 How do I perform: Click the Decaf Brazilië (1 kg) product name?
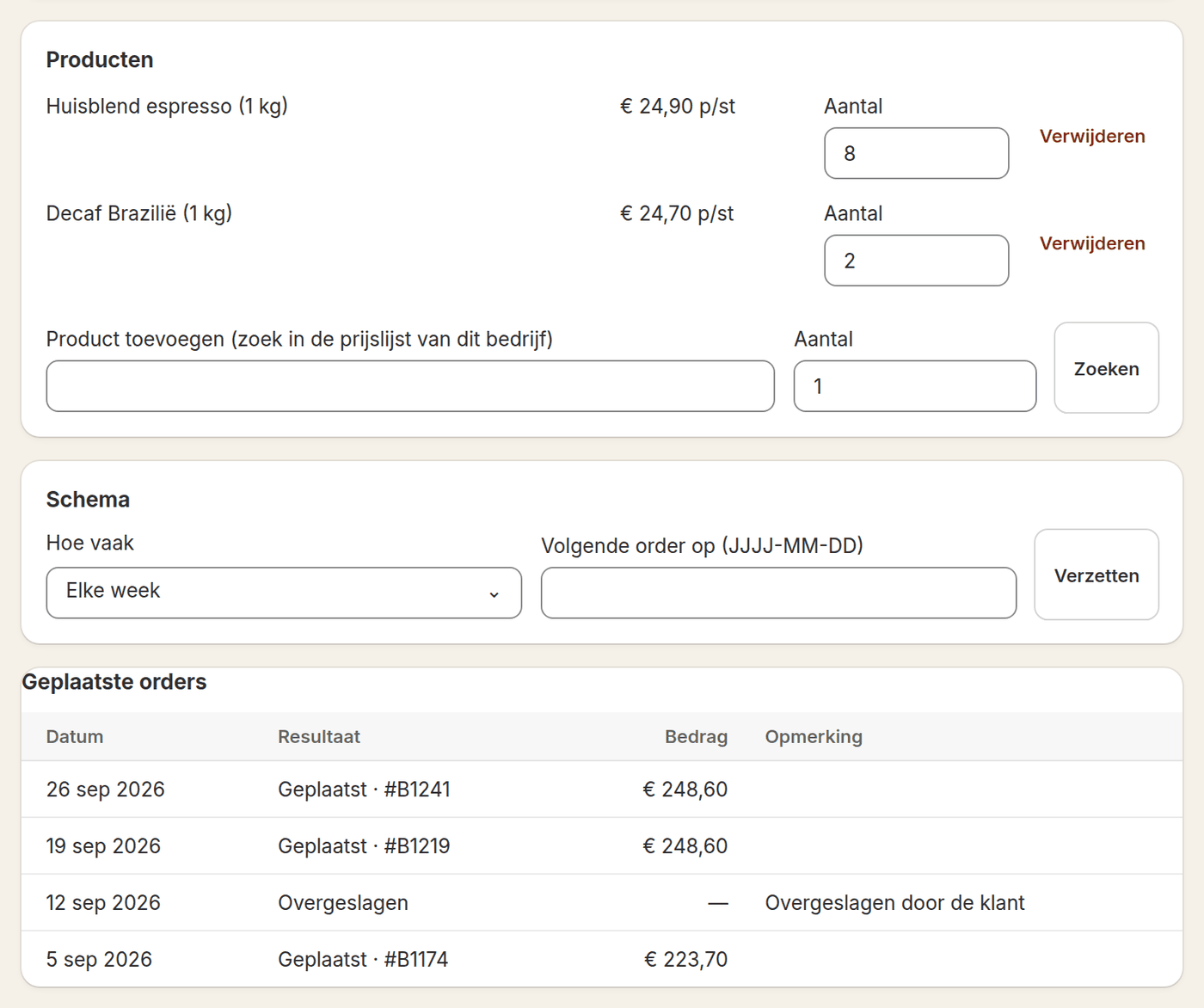pos(139,214)
